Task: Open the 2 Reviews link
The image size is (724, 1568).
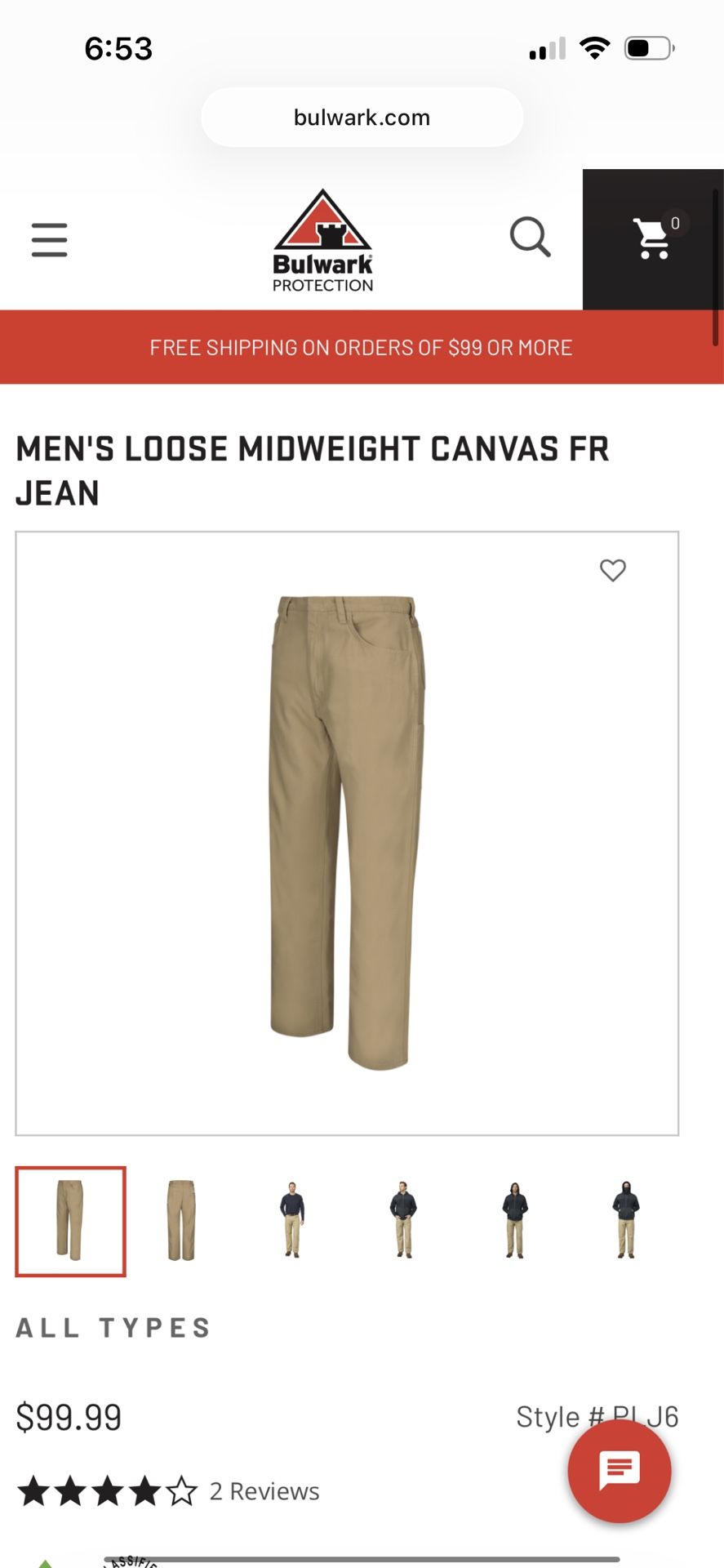Action: [x=264, y=1491]
